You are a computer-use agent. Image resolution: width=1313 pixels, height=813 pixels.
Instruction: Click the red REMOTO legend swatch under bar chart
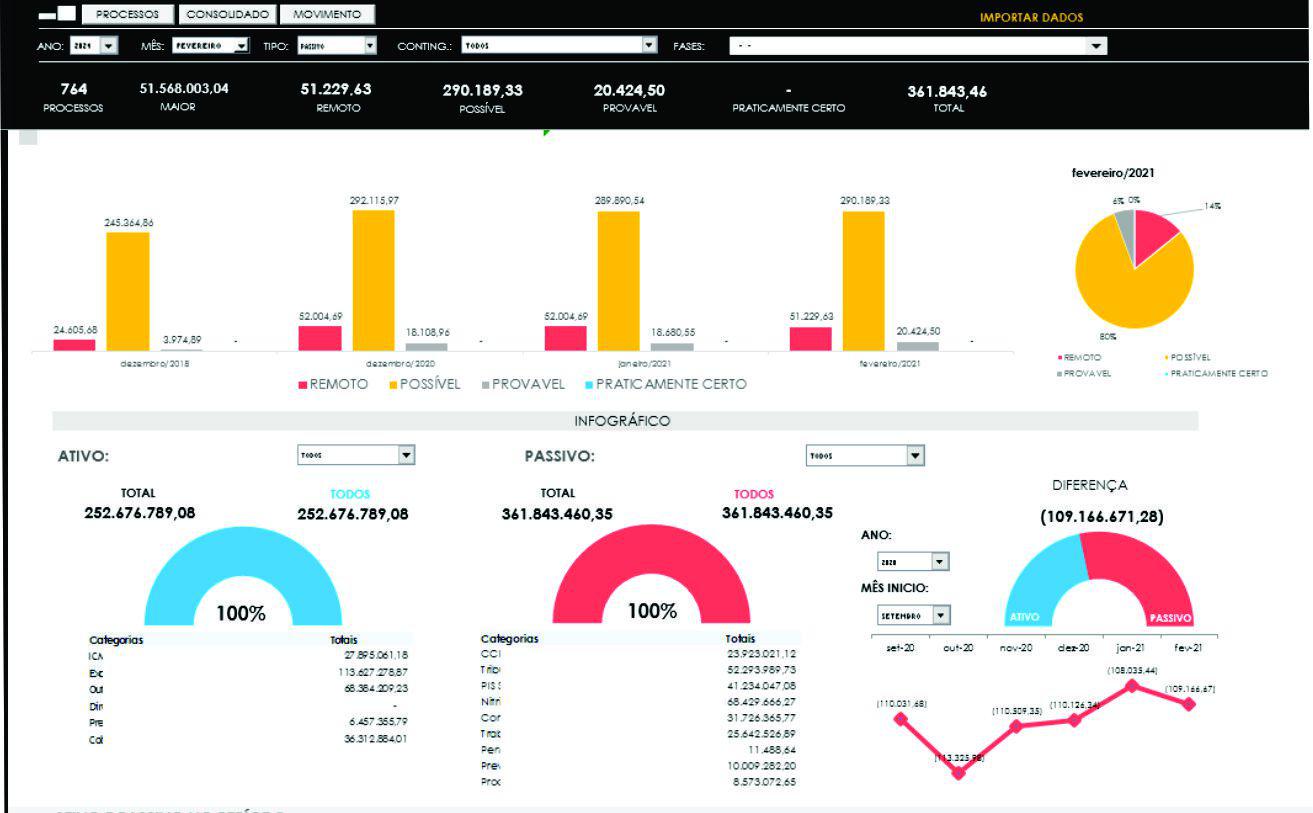[303, 385]
